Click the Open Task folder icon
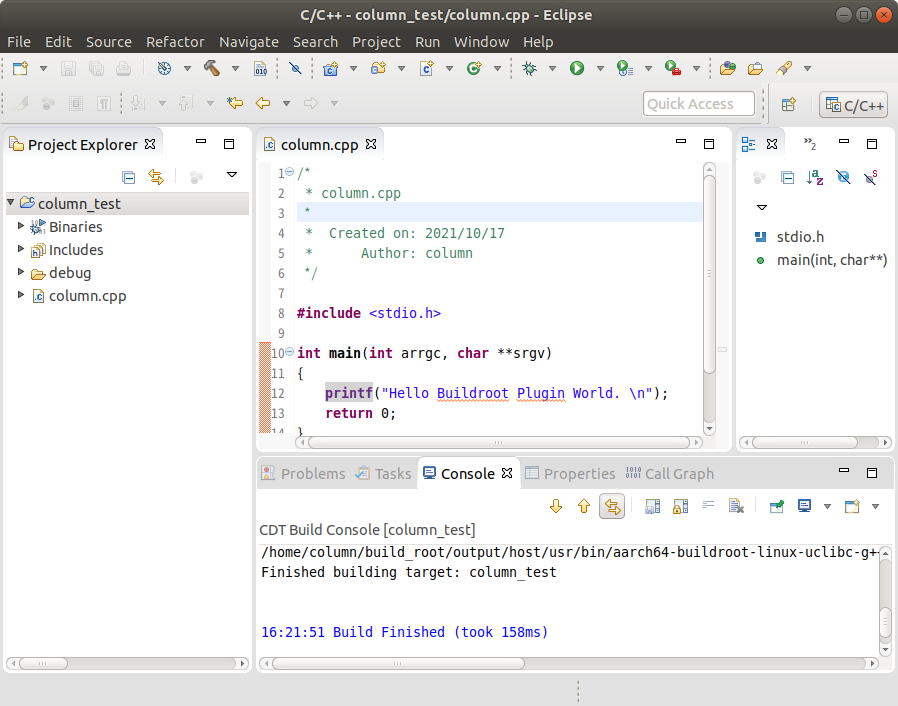This screenshot has width=898, height=706. pyautogui.click(x=755, y=69)
